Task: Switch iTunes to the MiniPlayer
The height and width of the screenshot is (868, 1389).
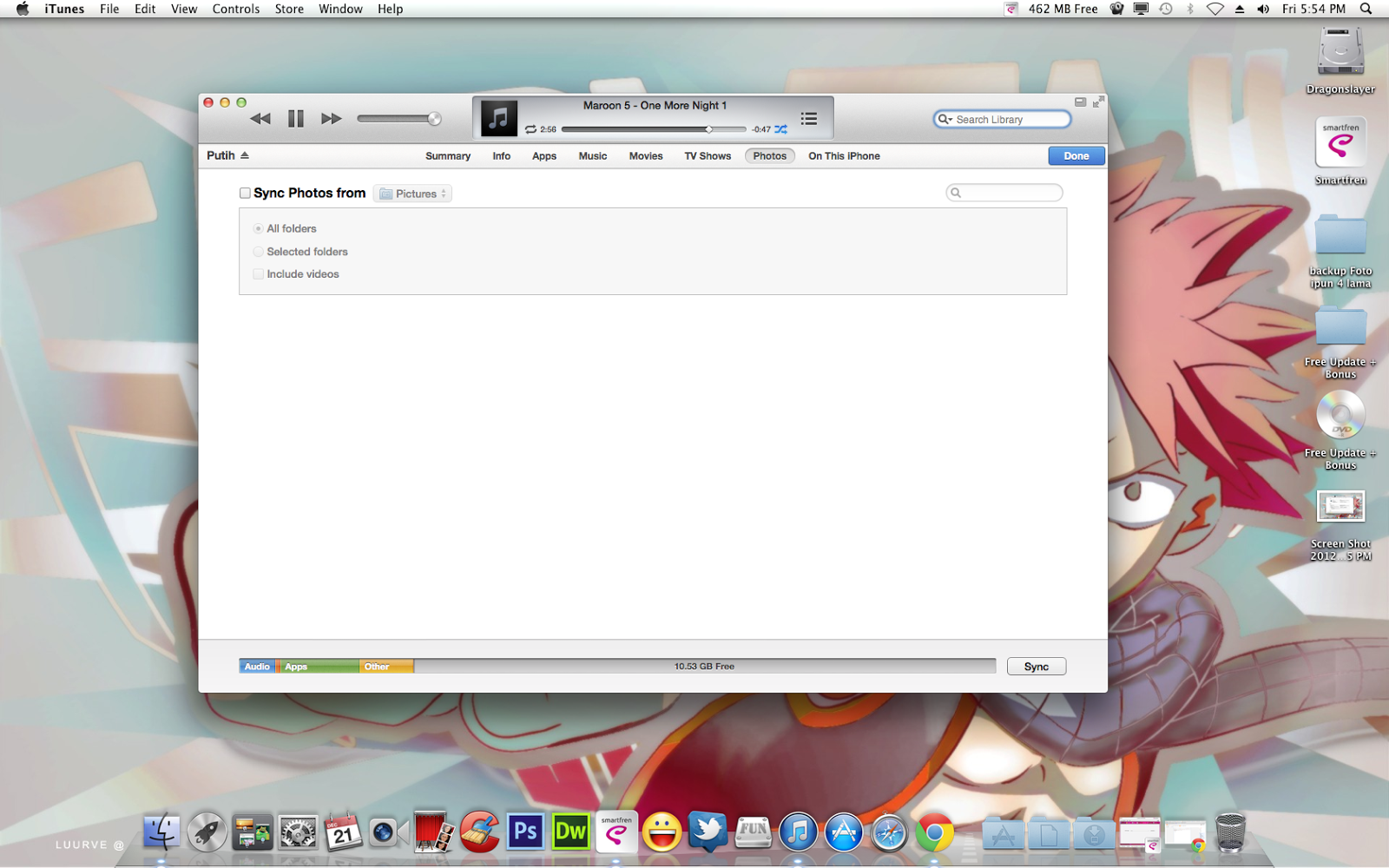Action: [1080, 102]
